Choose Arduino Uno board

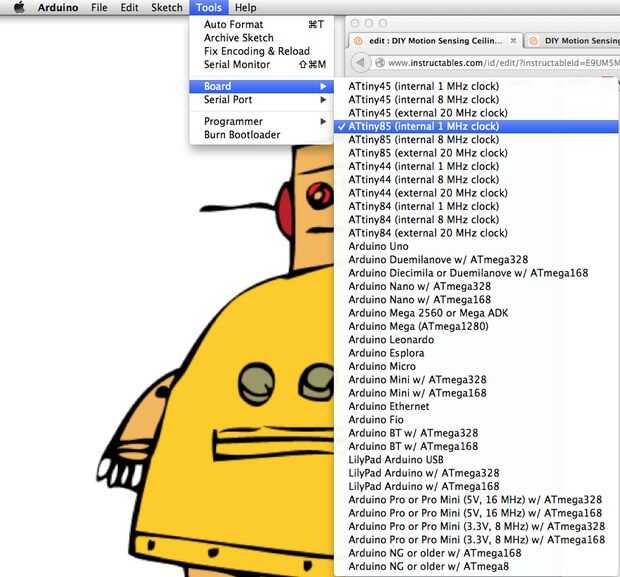[x=476, y=246]
